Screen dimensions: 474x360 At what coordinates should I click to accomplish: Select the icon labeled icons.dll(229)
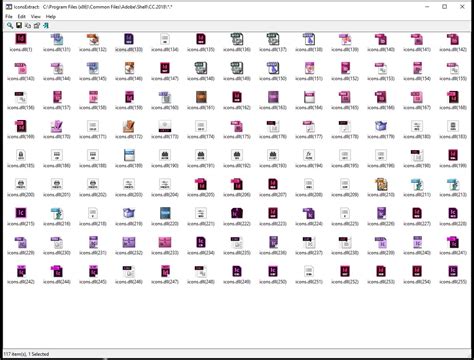tap(21, 242)
